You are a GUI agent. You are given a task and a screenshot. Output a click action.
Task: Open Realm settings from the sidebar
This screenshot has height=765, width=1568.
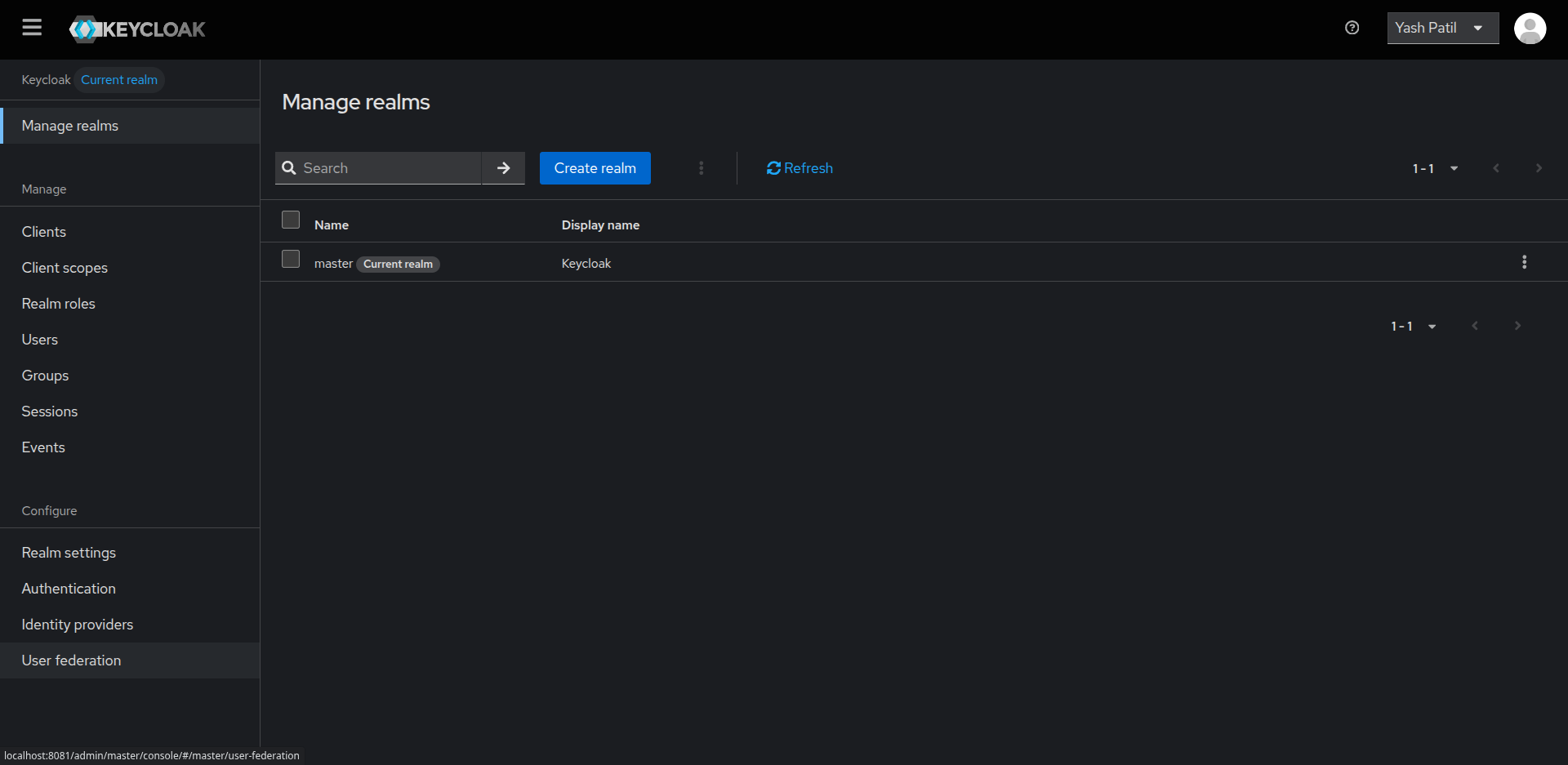69,552
